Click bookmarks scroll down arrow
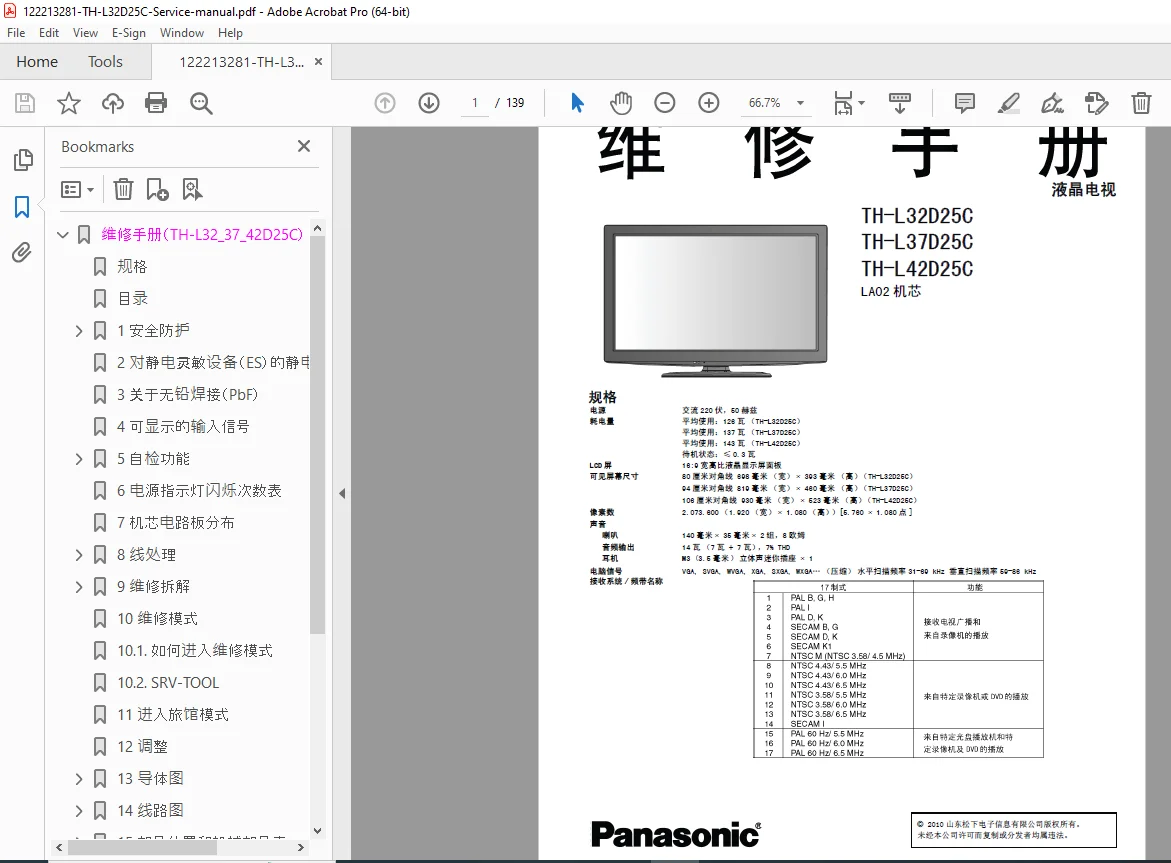 317,831
